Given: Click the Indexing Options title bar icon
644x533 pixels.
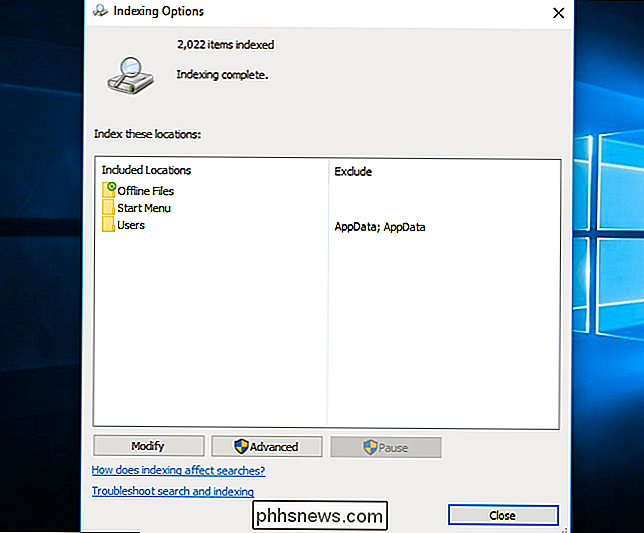Looking at the screenshot, I should [x=101, y=11].
